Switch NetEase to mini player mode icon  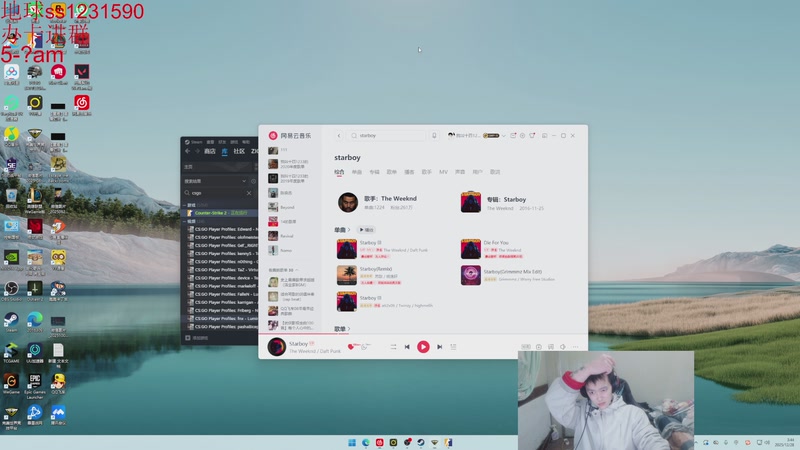[x=544, y=136]
